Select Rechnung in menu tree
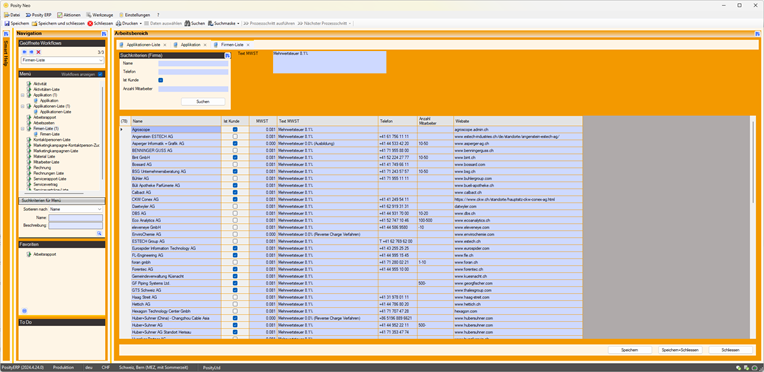 click(x=42, y=167)
